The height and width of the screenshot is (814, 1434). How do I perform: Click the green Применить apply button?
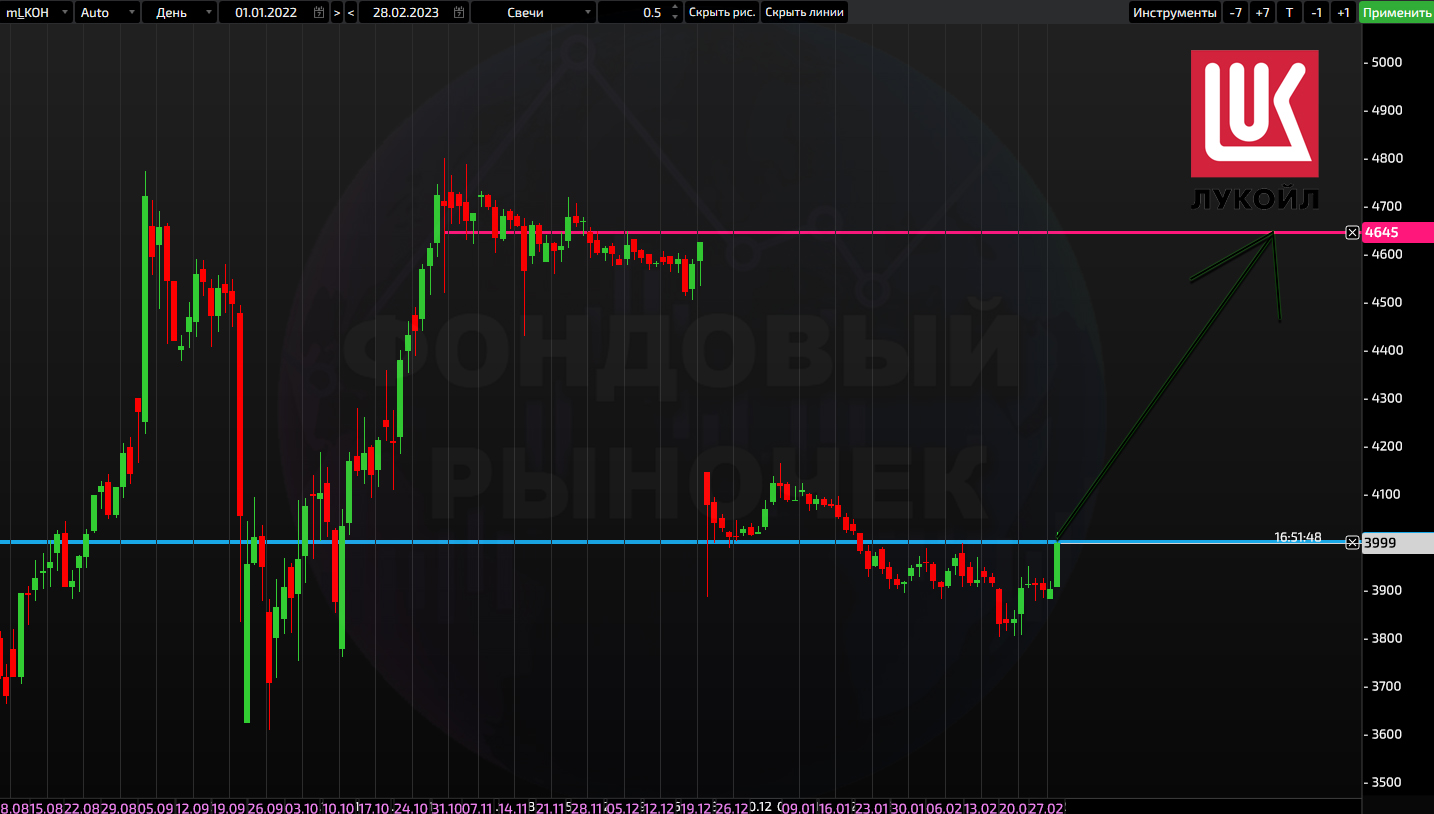1396,12
